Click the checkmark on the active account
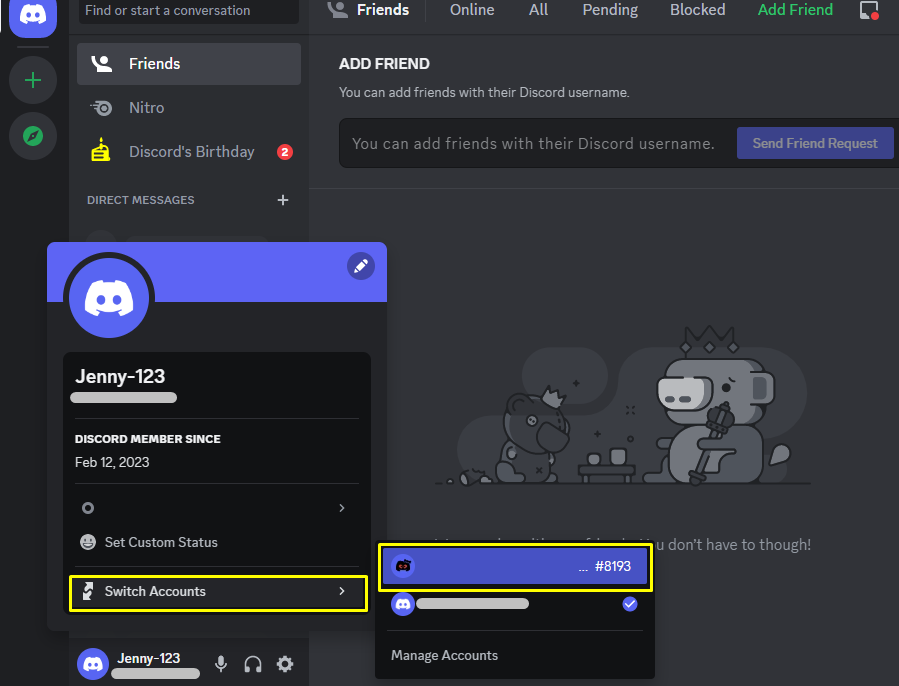Screen dimensions: 899x686 (x=630, y=604)
